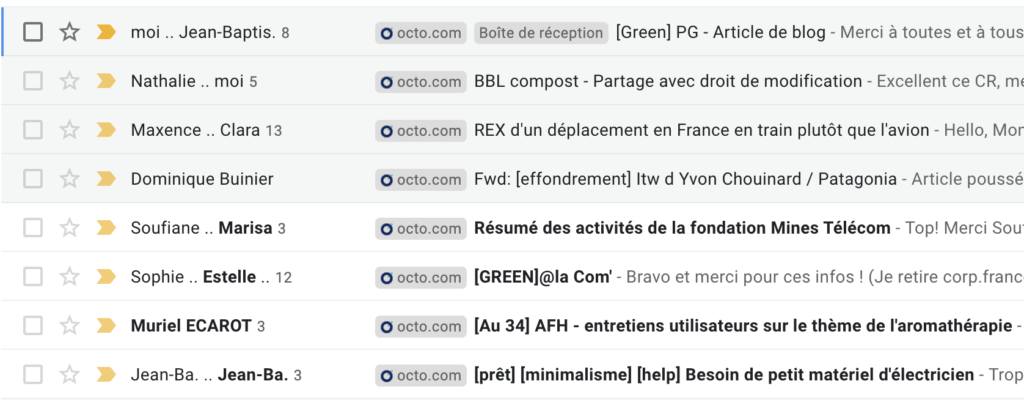
Task: Select the BBL compost email checkbox
Action: click(x=33, y=81)
